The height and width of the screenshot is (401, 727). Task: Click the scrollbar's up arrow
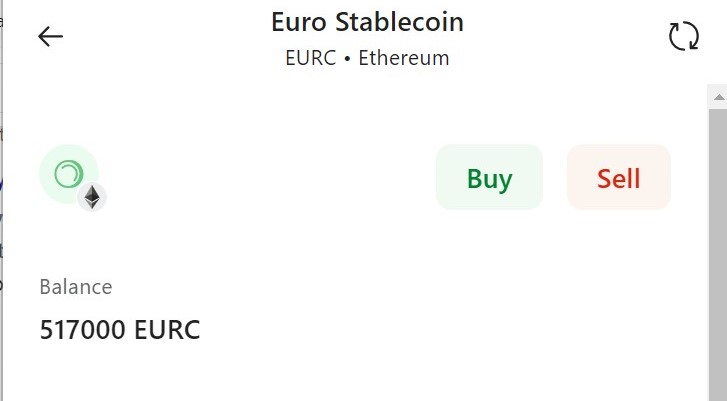tap(719, 97)
